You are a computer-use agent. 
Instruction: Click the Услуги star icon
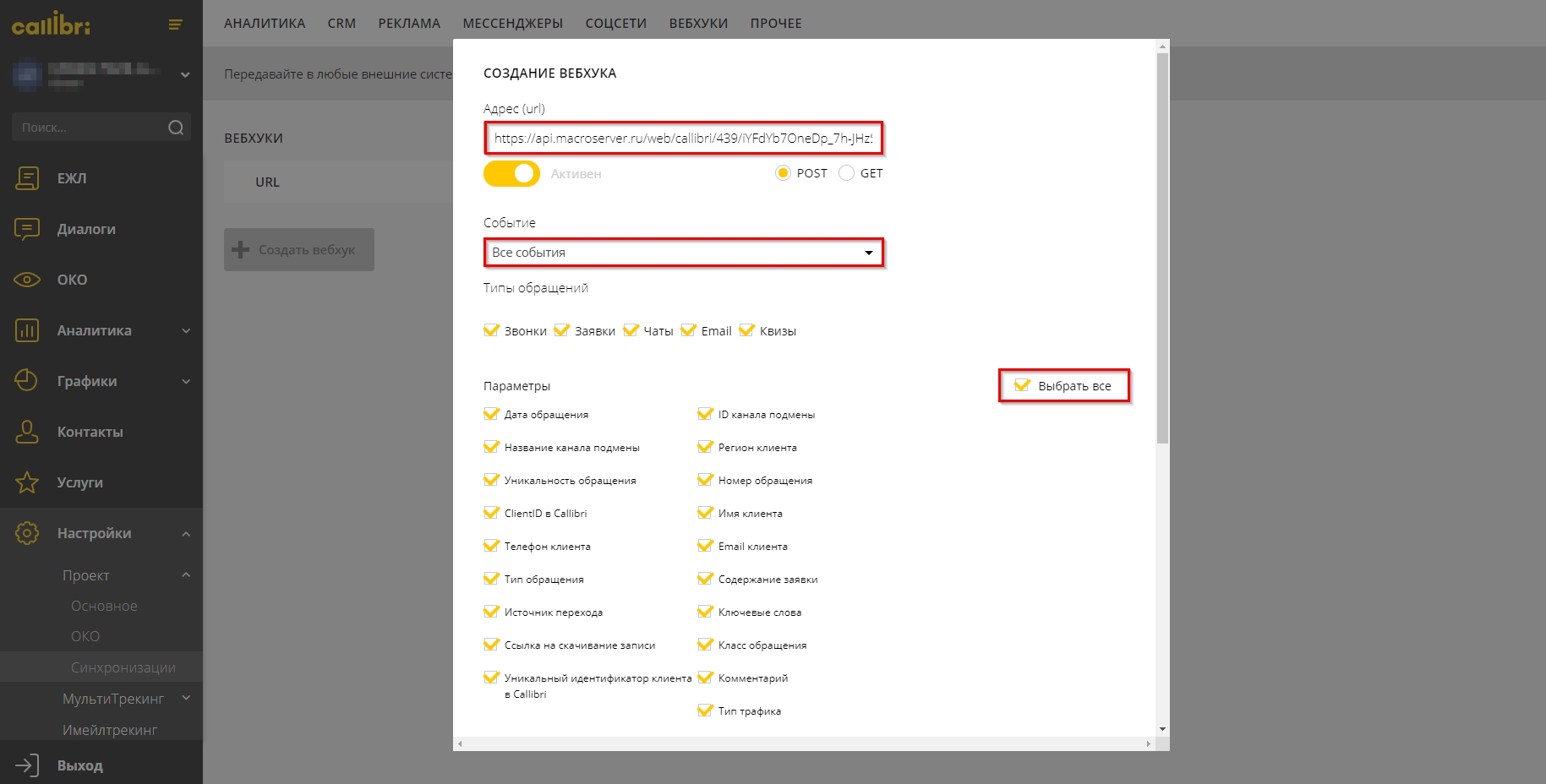27,482
